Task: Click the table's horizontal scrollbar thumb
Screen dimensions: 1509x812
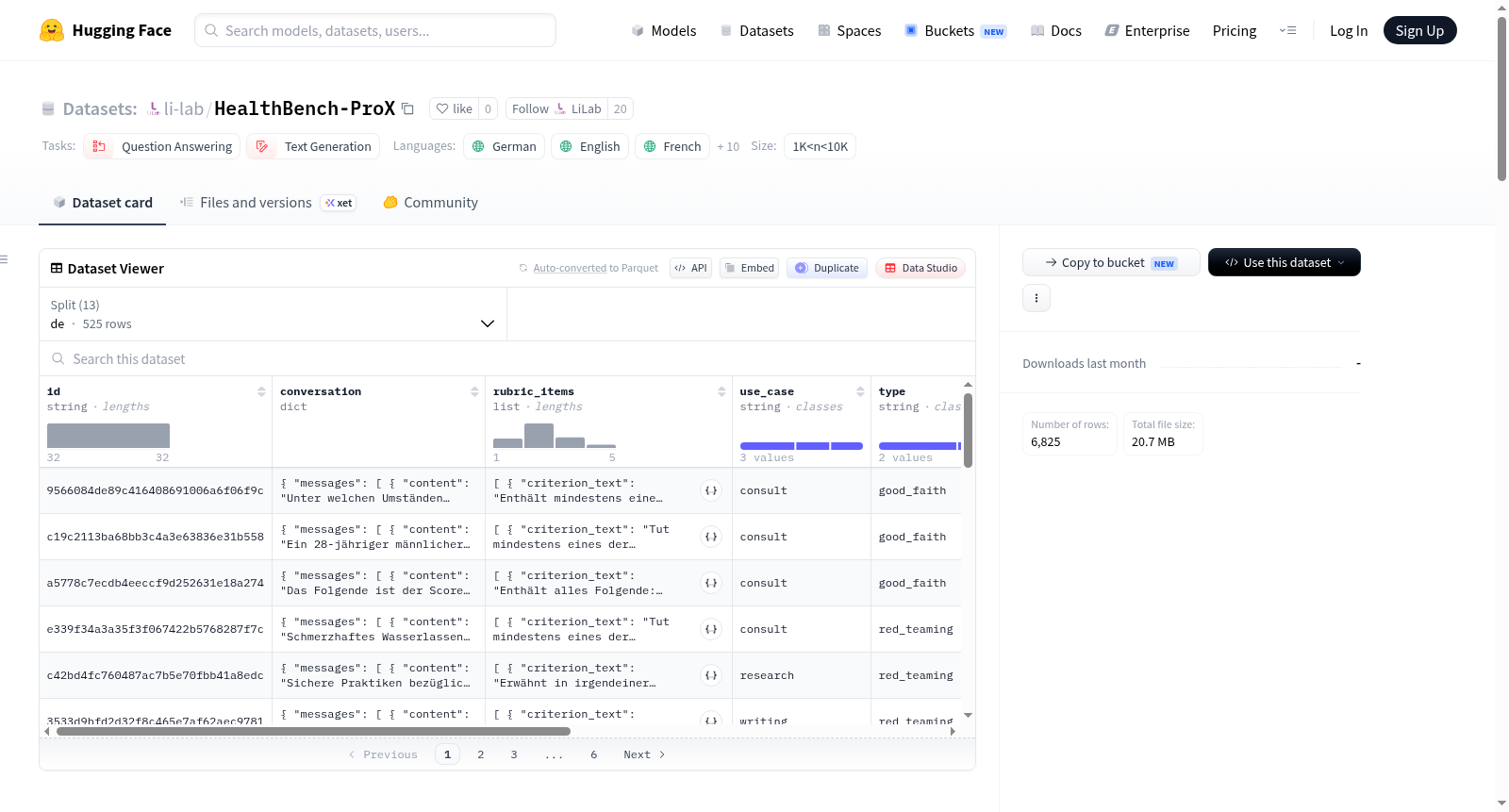Action: click(313, 731)
